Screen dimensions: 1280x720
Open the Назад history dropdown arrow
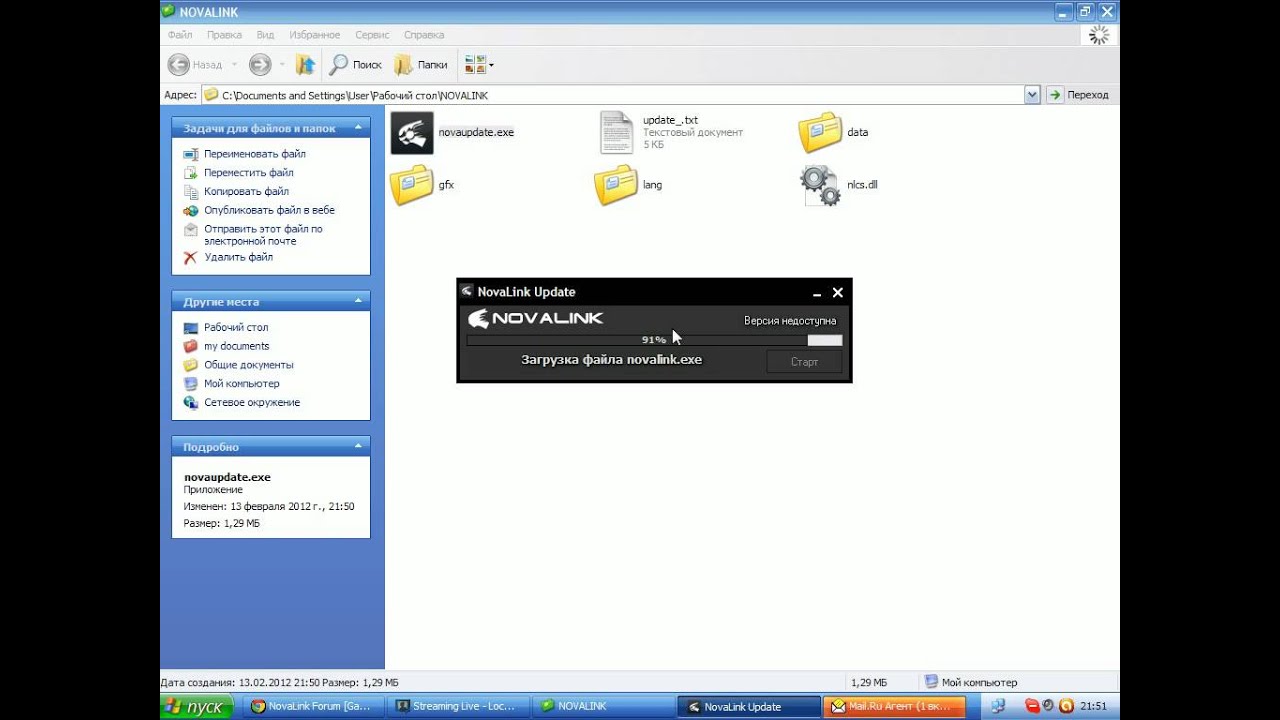coord(235,65)
